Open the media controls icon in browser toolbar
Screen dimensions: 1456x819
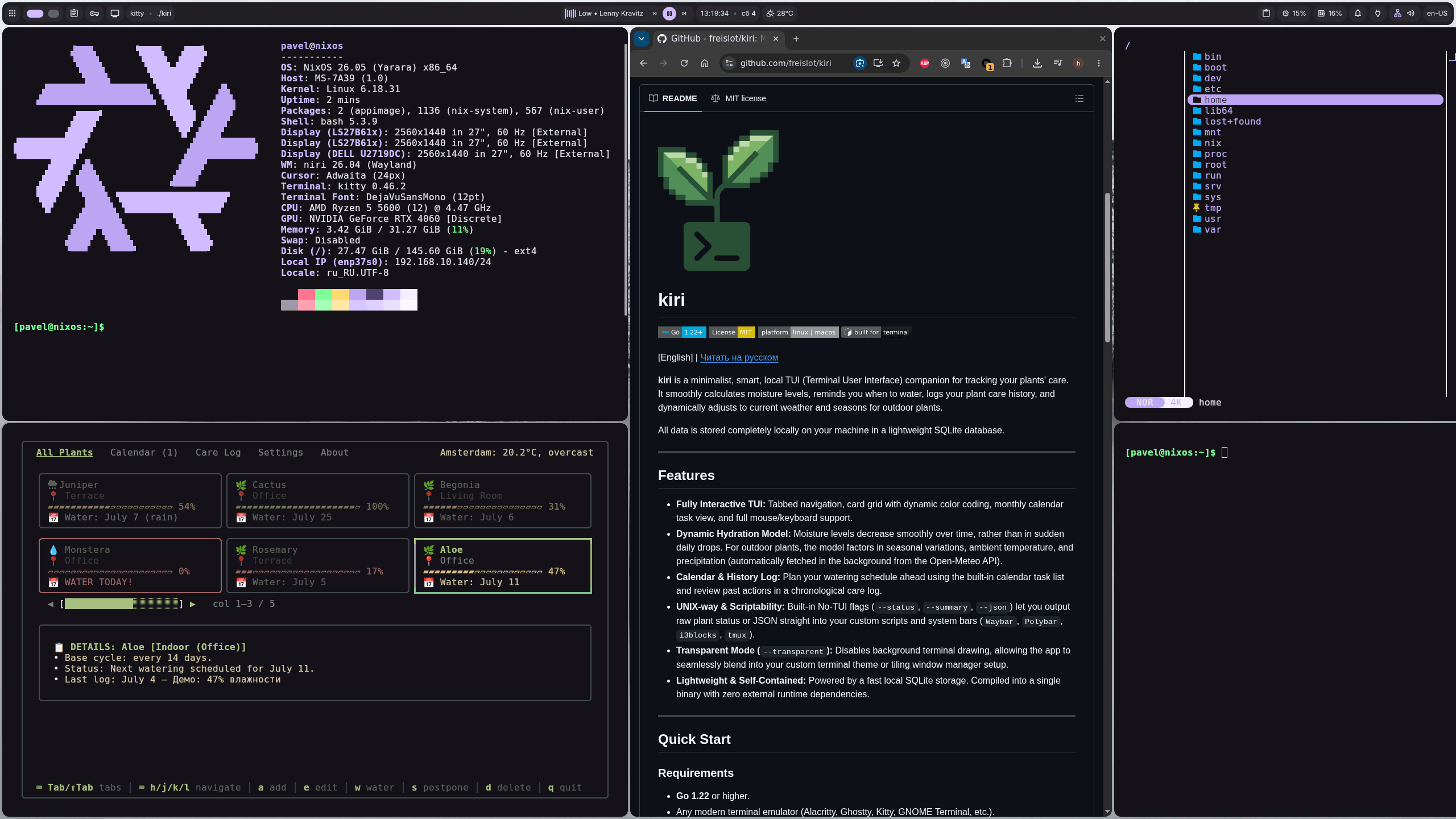point(1058,63)
